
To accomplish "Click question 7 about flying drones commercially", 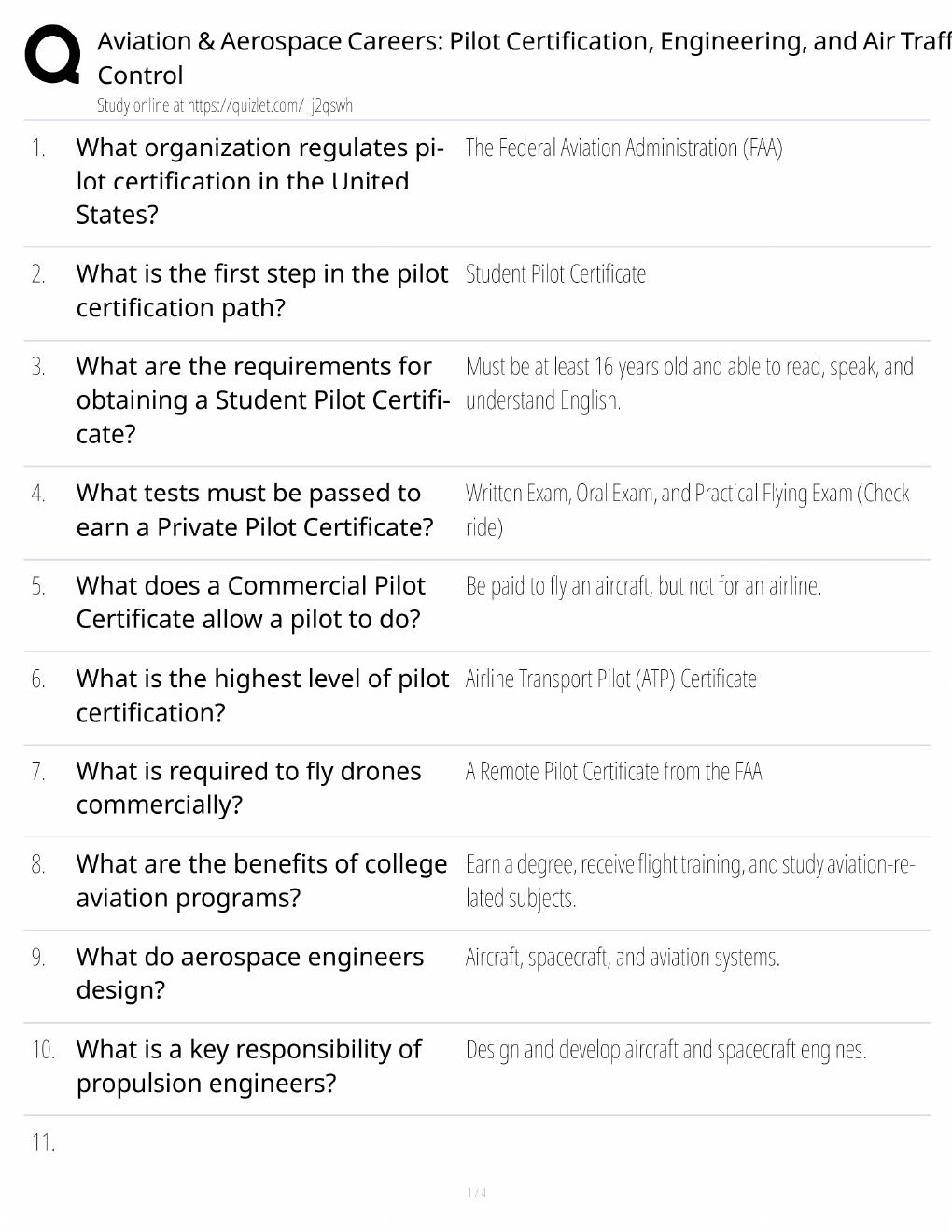I will (x=248, y=788).
